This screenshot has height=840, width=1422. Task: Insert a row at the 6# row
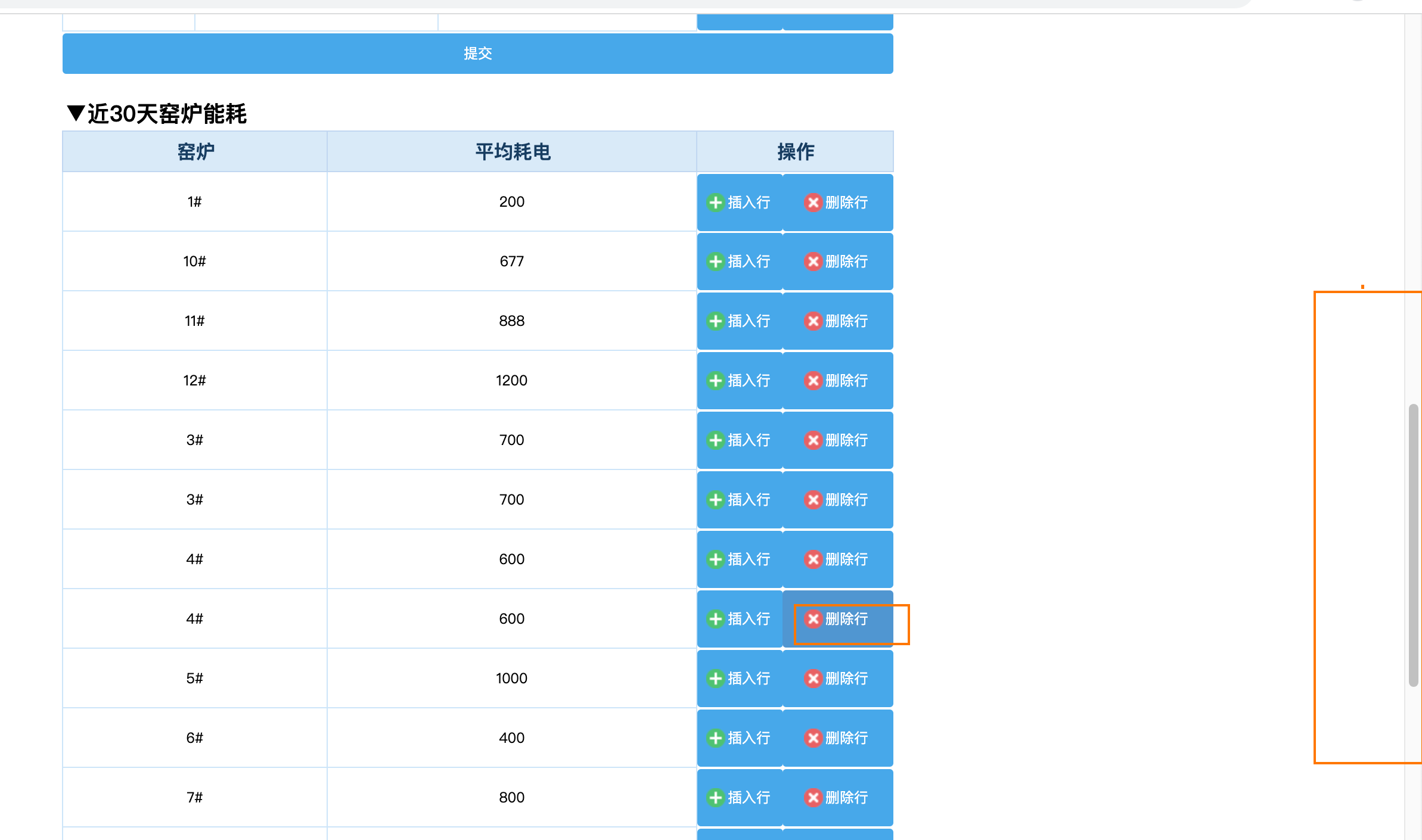(x=740, y=738)
